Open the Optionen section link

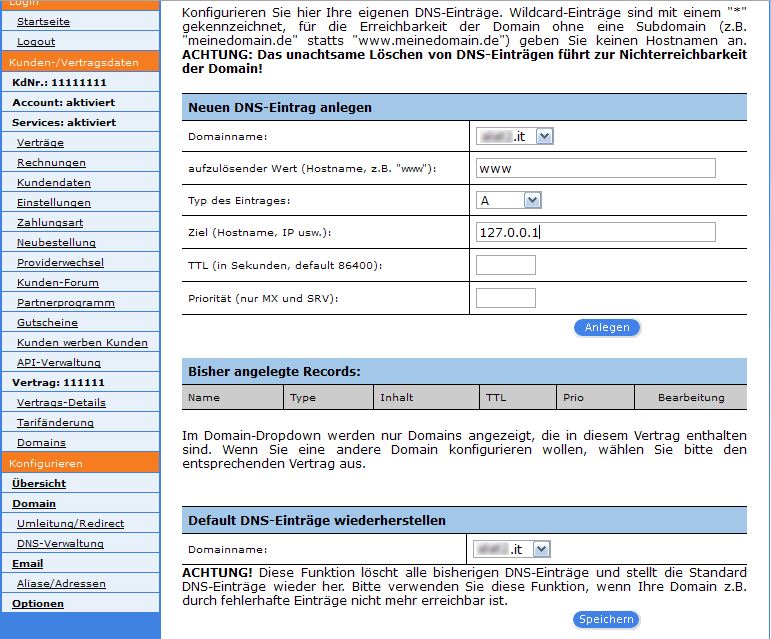(38, 604)
